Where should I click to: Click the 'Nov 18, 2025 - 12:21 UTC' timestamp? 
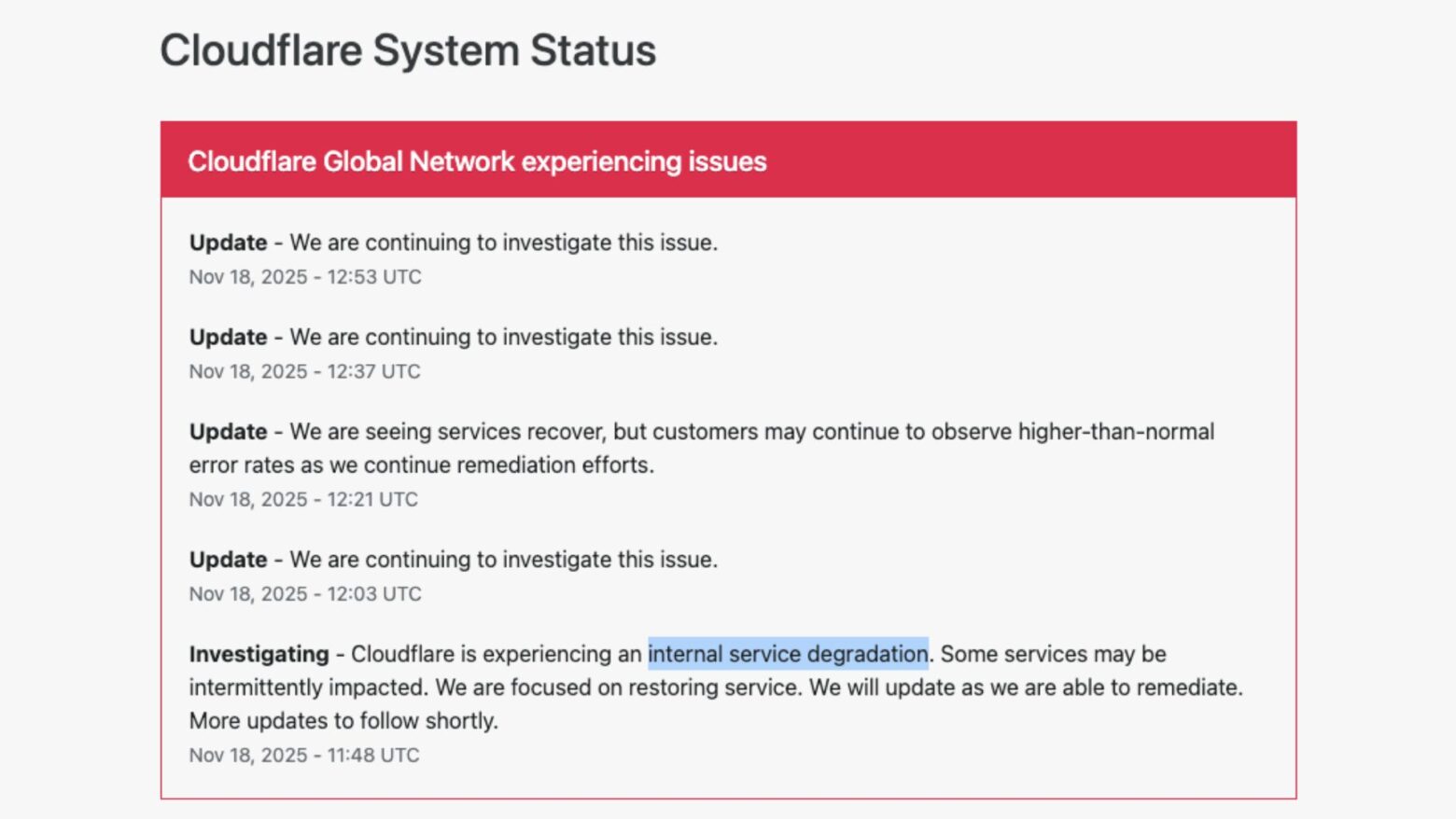click(303, 499)
